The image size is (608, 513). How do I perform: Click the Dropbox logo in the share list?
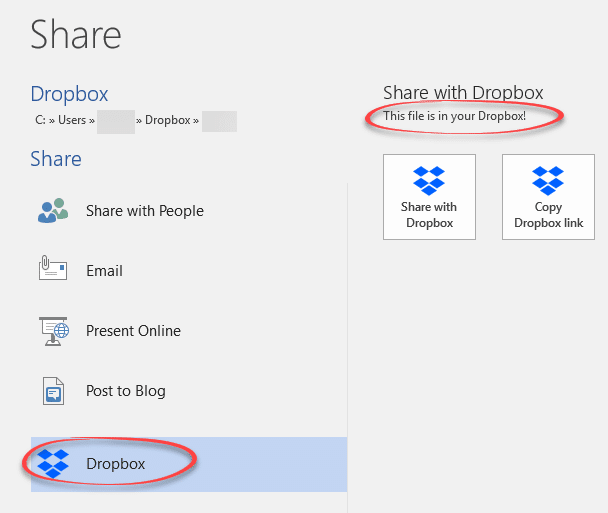coord(52,463)
